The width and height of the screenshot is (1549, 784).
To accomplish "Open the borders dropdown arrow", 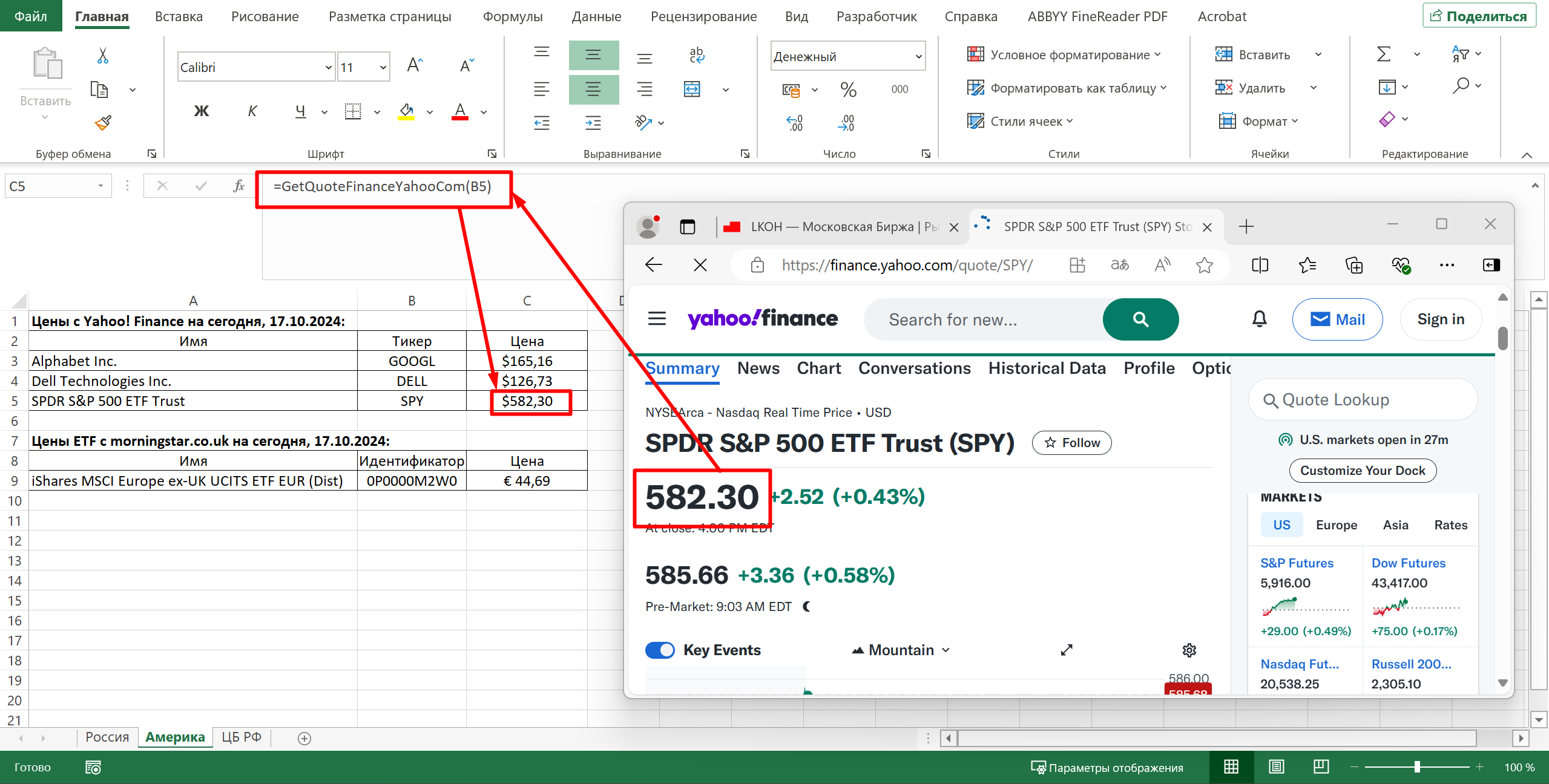I will coord(377,112).
